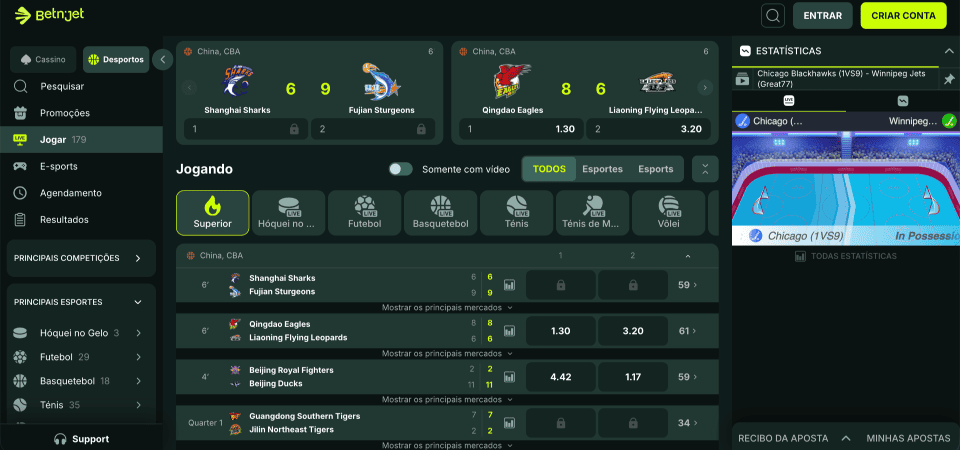The width and height of the screenshot is (960, 450).
Task: Expand main markets under Shanghai Sharks match
Action: [x=448, y=307]
